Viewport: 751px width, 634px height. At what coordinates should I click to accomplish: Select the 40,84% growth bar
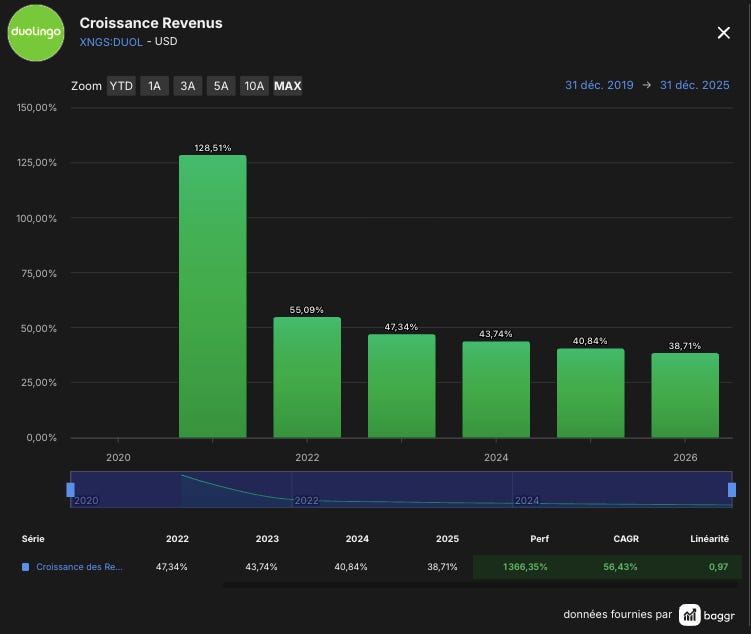[591, 393]
